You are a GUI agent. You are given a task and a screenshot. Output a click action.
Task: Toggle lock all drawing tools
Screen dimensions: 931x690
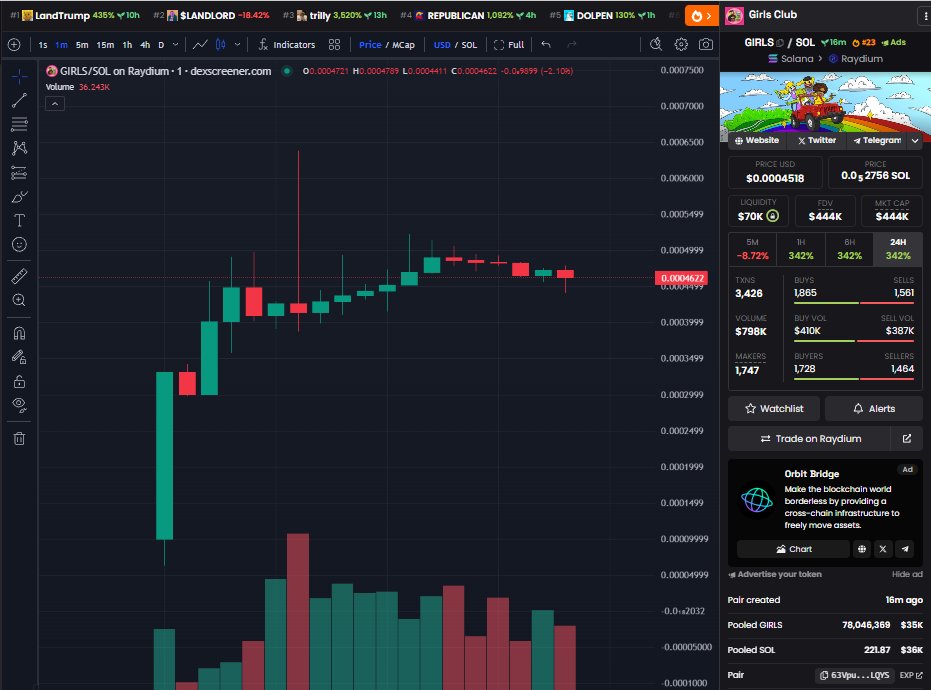[19, 381]
